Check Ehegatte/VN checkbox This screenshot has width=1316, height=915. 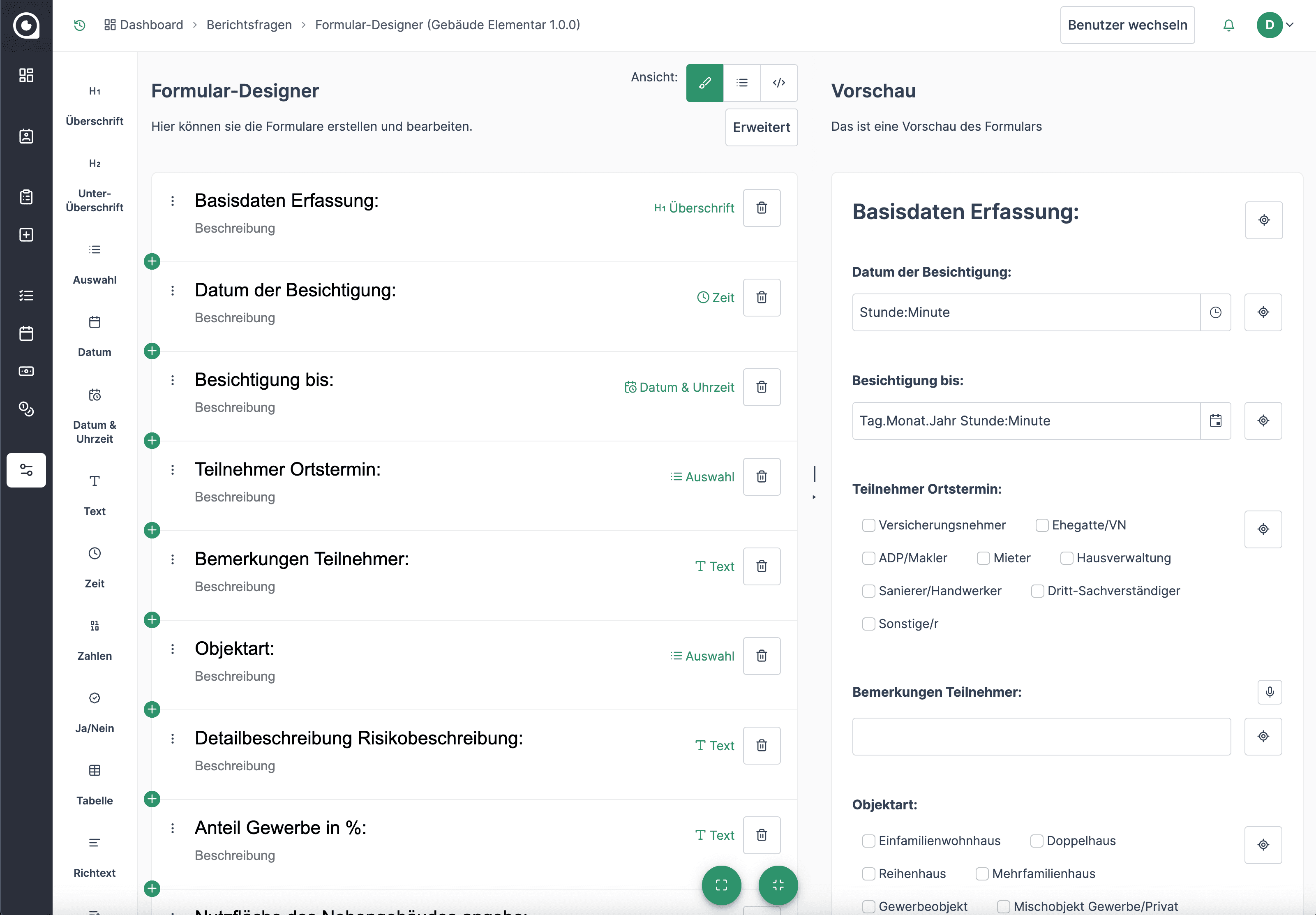[x=1041, y=525]
